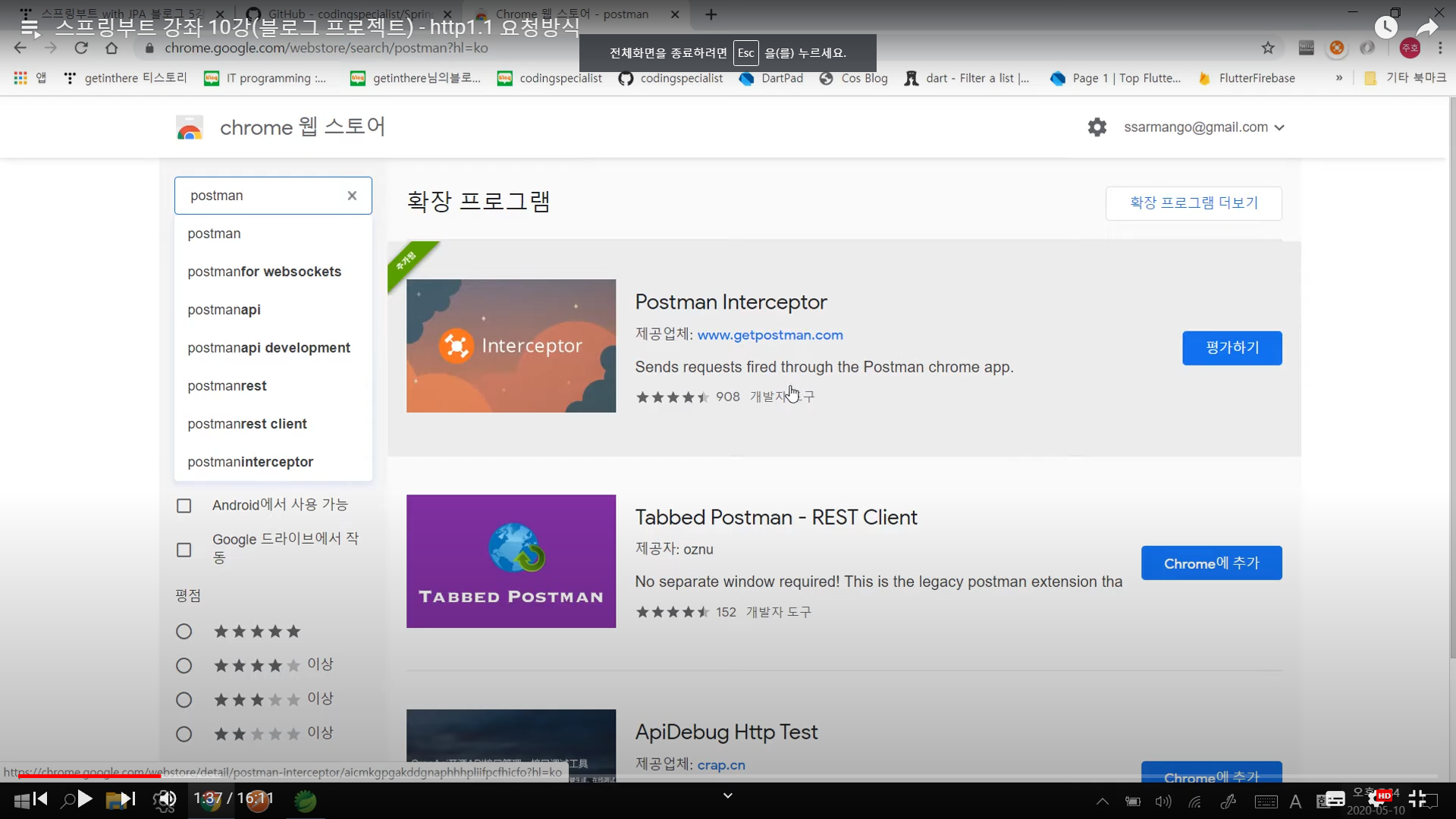Select the five-star rating filter
Screen dimensions: 1456x819
coord(184,632)
